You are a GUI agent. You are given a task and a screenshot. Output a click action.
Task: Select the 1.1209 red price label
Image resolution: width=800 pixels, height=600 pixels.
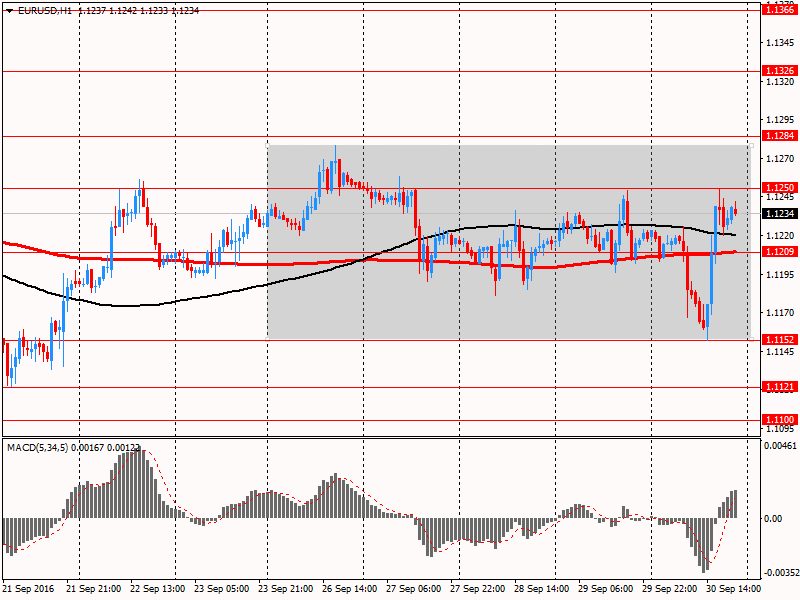click(x=779, y=251)
